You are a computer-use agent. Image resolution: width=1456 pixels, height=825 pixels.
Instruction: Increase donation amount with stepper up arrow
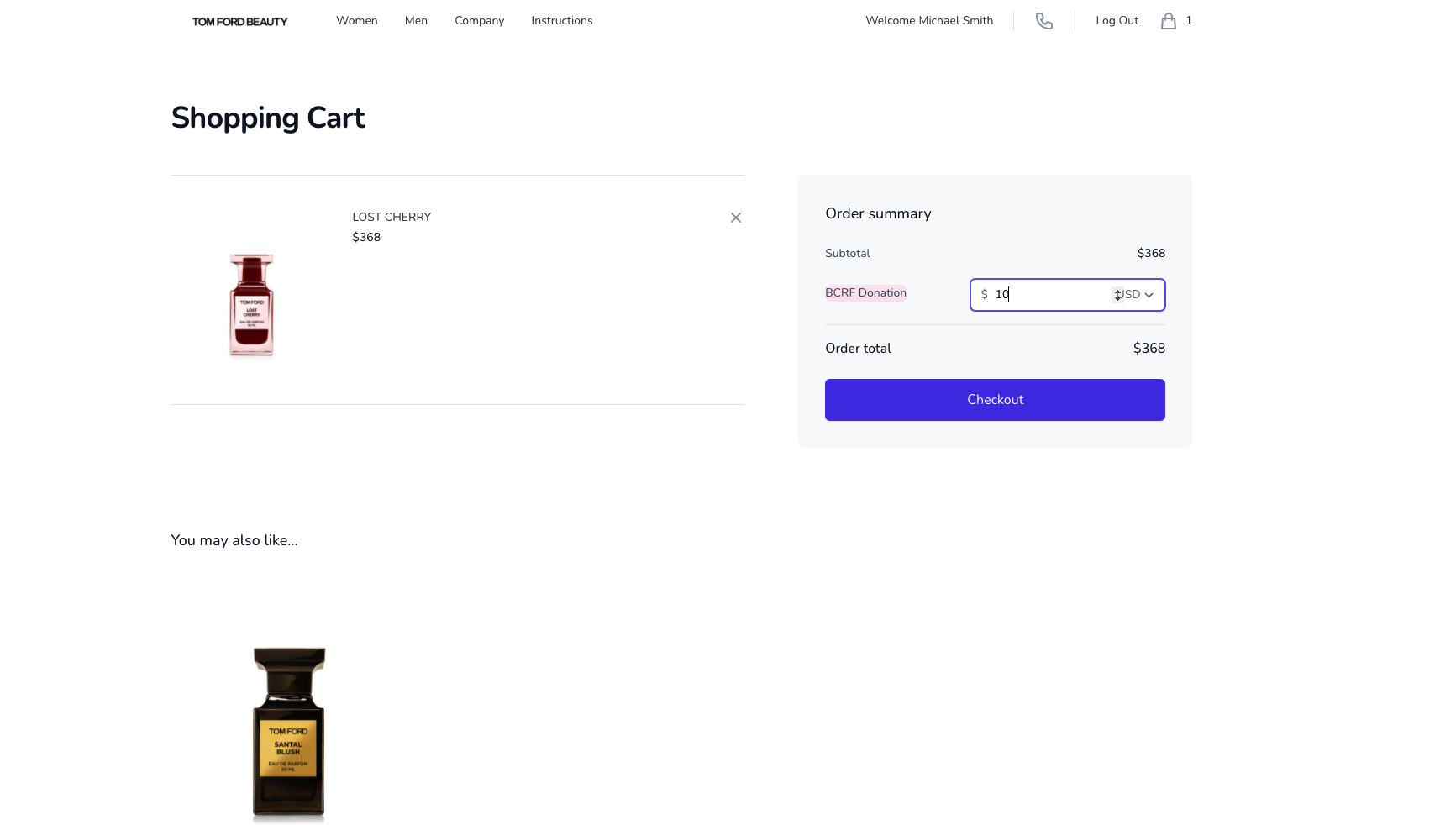(1117, 292)
